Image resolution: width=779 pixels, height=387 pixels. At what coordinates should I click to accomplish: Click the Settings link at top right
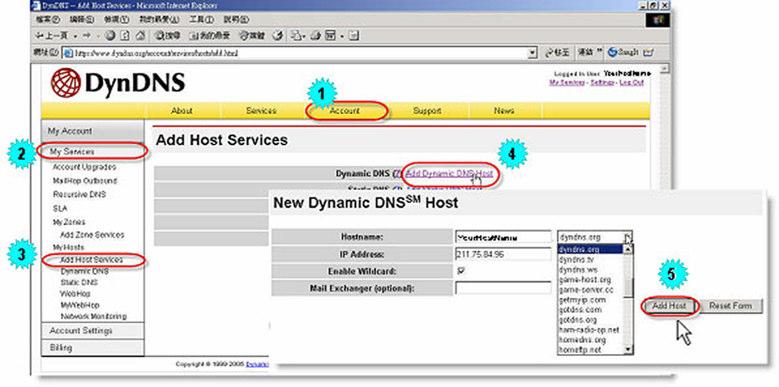coord(602,82)
